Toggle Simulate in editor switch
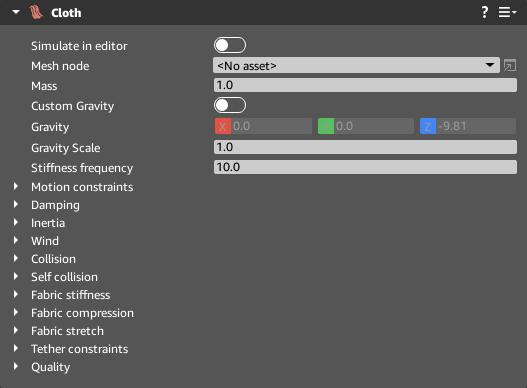The width and height of the screenshot is (527, 388). pyautogui.click(x=230, y=45)
